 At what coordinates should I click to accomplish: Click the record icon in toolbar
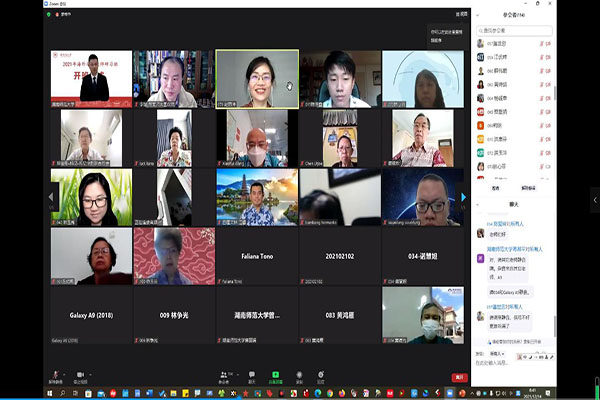pos(298,377)
